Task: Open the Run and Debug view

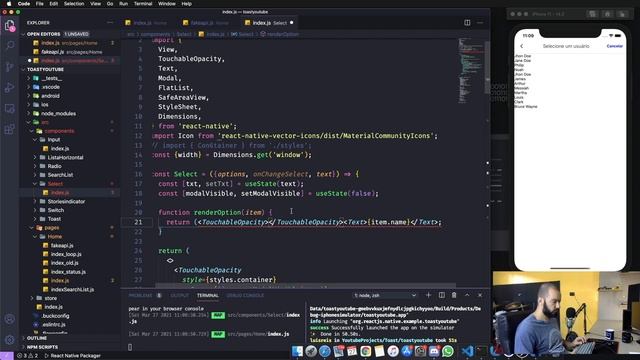Action: (x=9, y=87)
